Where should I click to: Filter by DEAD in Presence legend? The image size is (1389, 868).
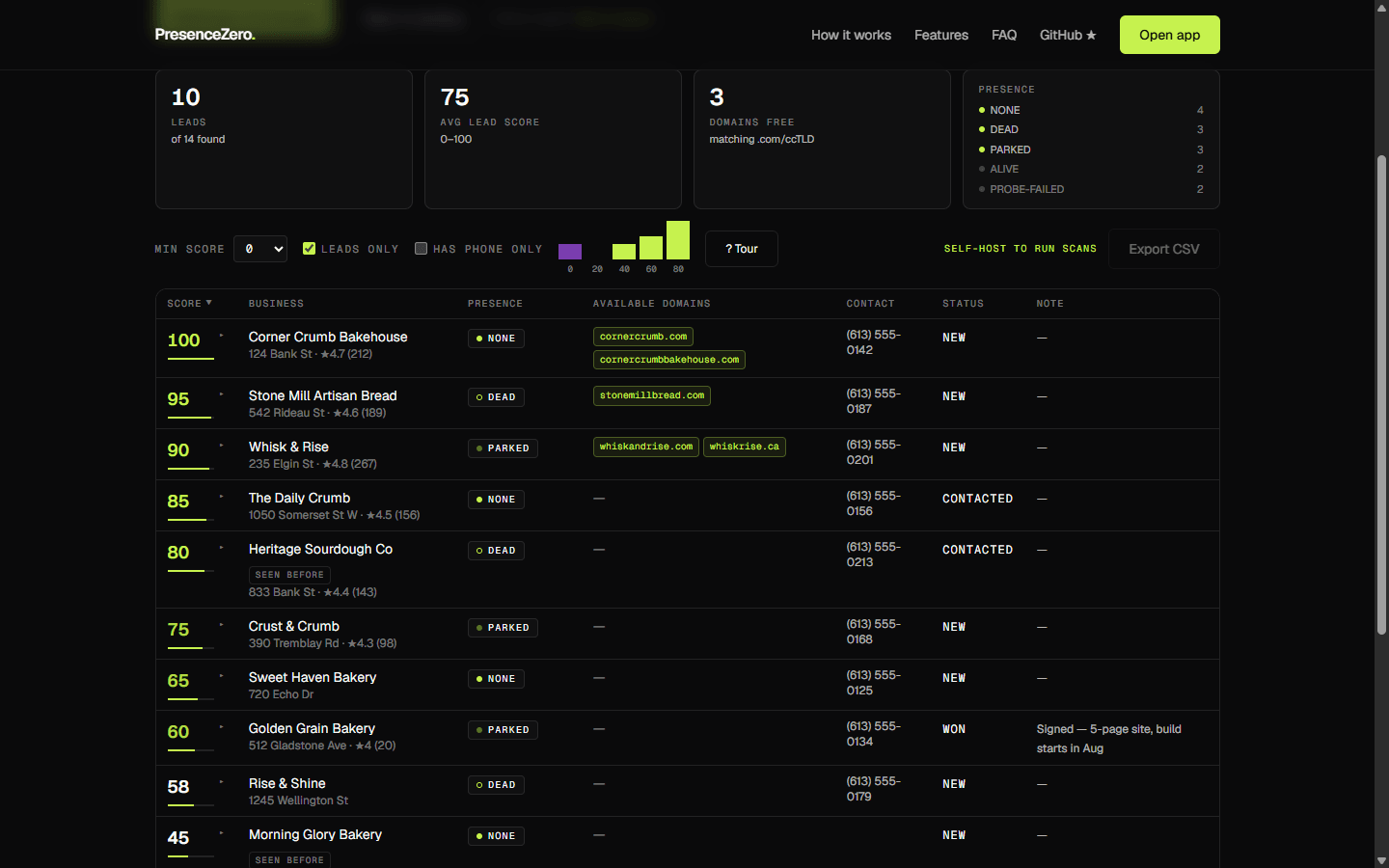point(1091,129)
